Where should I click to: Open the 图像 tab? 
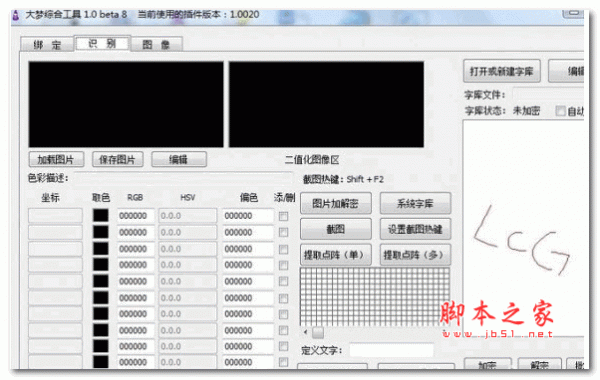coord(157,44)
